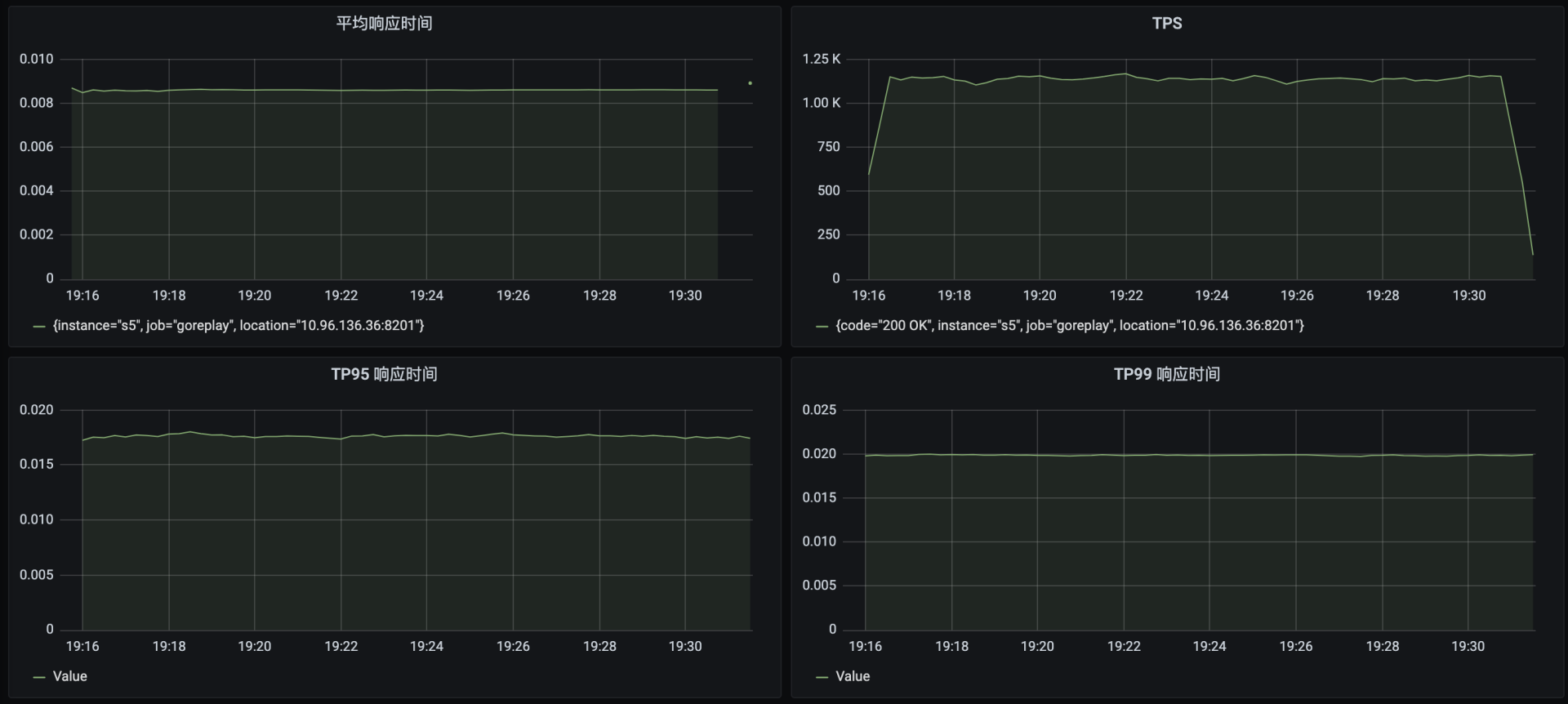
Task: Click the 19:20 x-axis label in 平均响应时间 panel
Action: [x=255, y=296]
